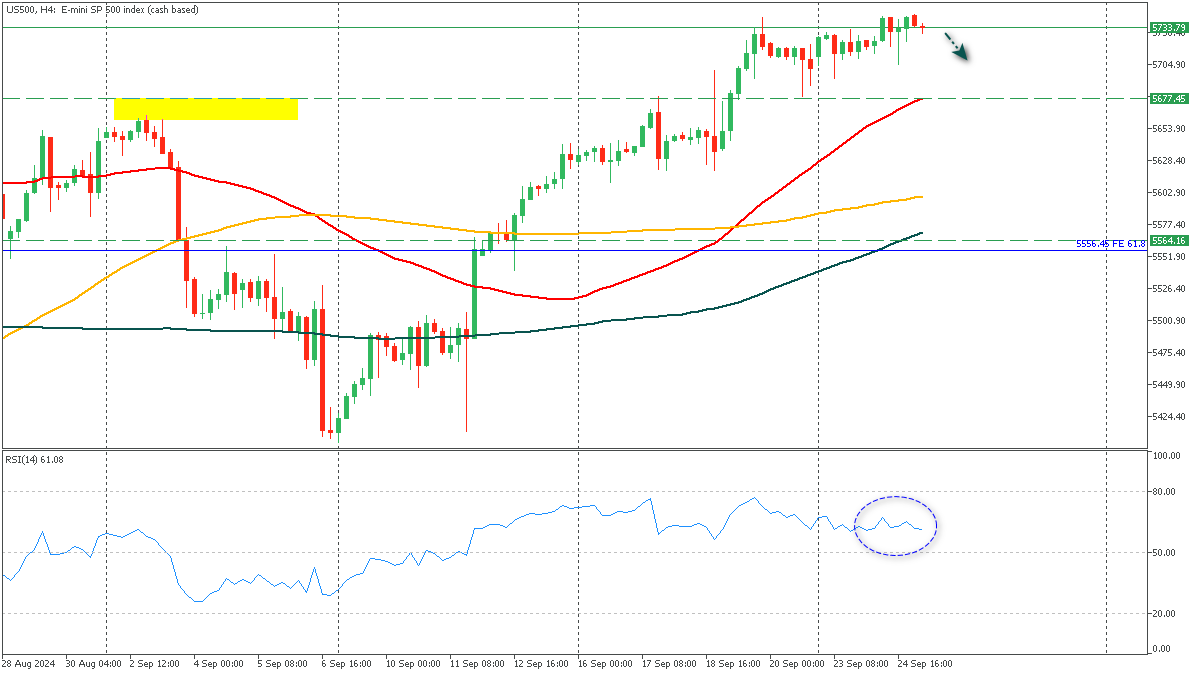Click the RSI(14) 61.08 indicator label
This screenshot has height=675, width=1200.
tap(35, 459)
